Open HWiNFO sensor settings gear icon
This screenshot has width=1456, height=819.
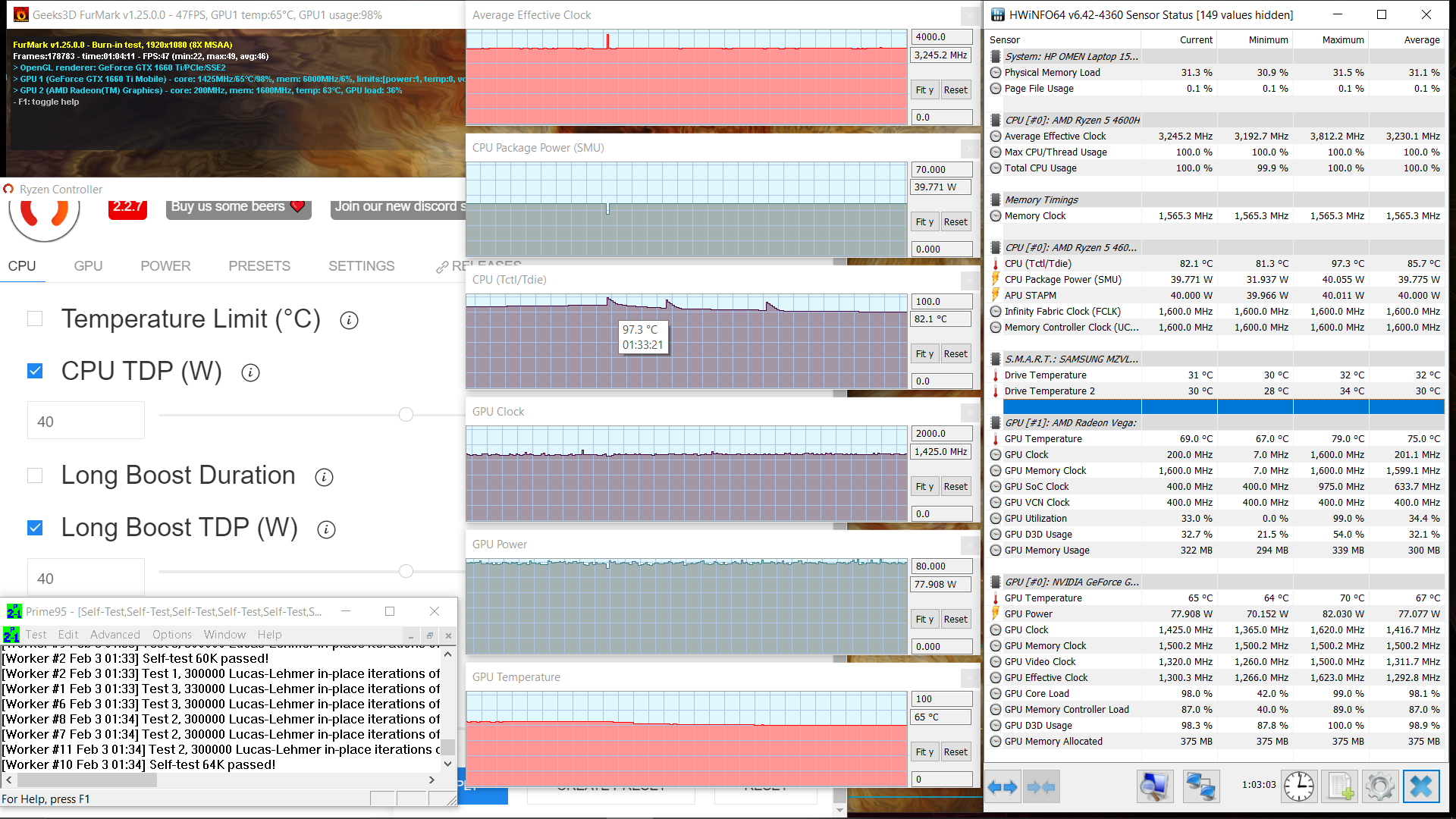pos(1380,786)
